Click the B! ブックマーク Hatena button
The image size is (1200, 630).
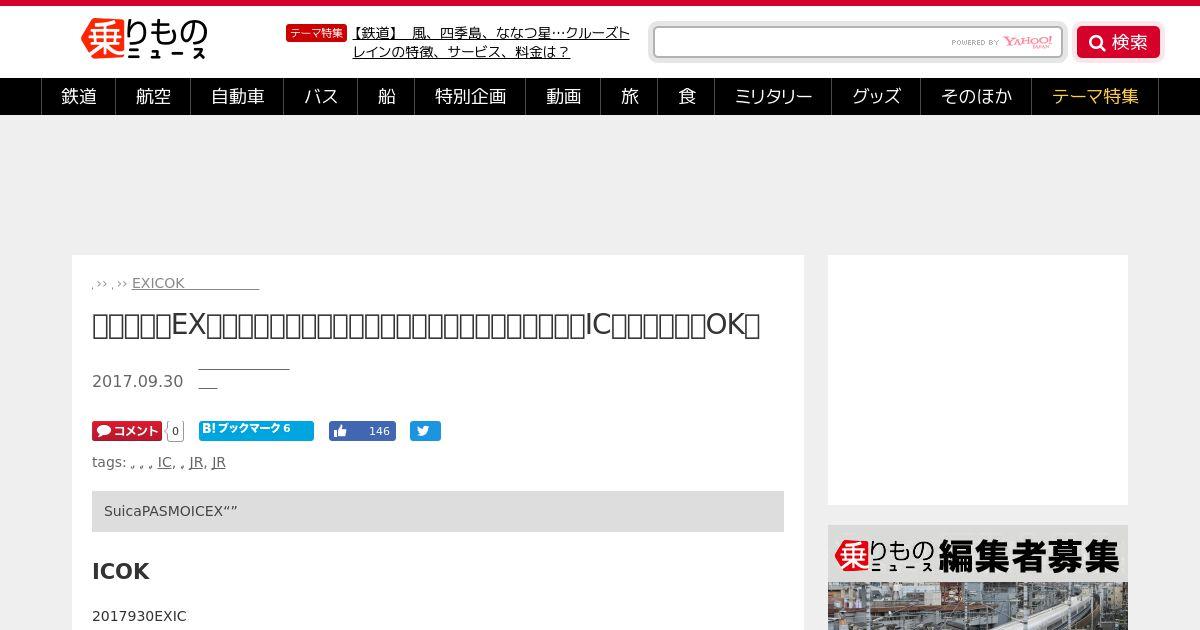[256, 431]
